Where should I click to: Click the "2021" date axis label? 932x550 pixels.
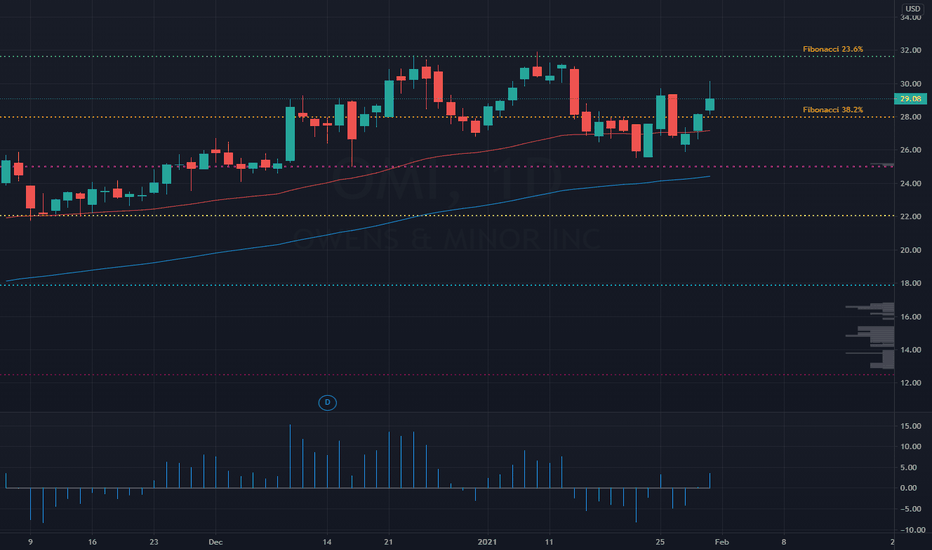(487, 542)
